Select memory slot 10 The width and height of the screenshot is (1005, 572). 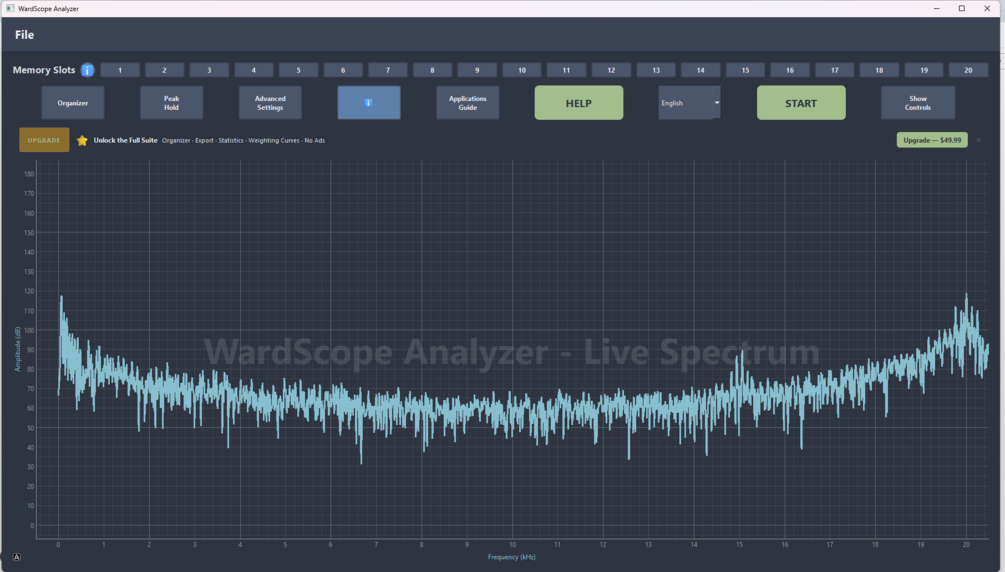[x=522, y=70]
